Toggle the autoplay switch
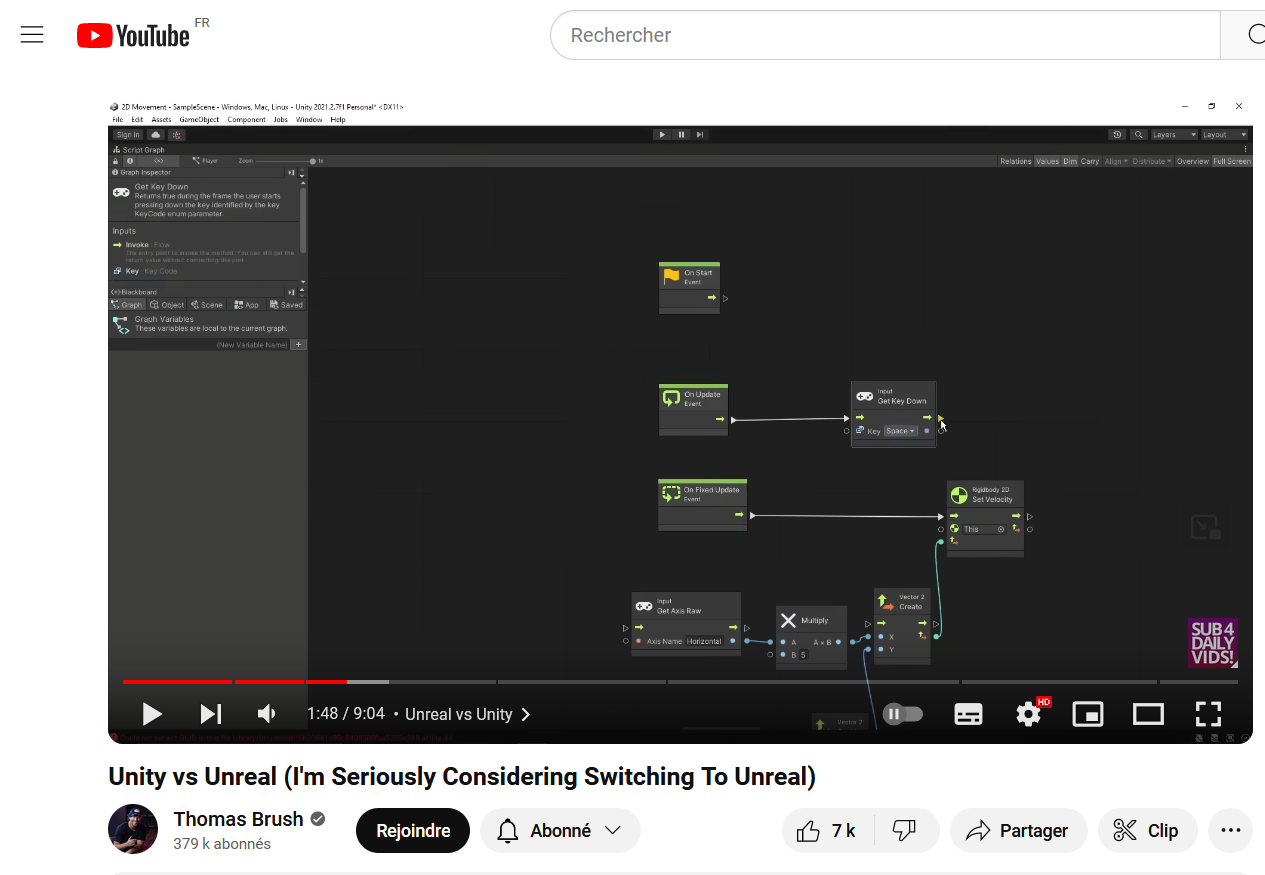The height and width of the screenshot is (875, 1265). point(902,714)
